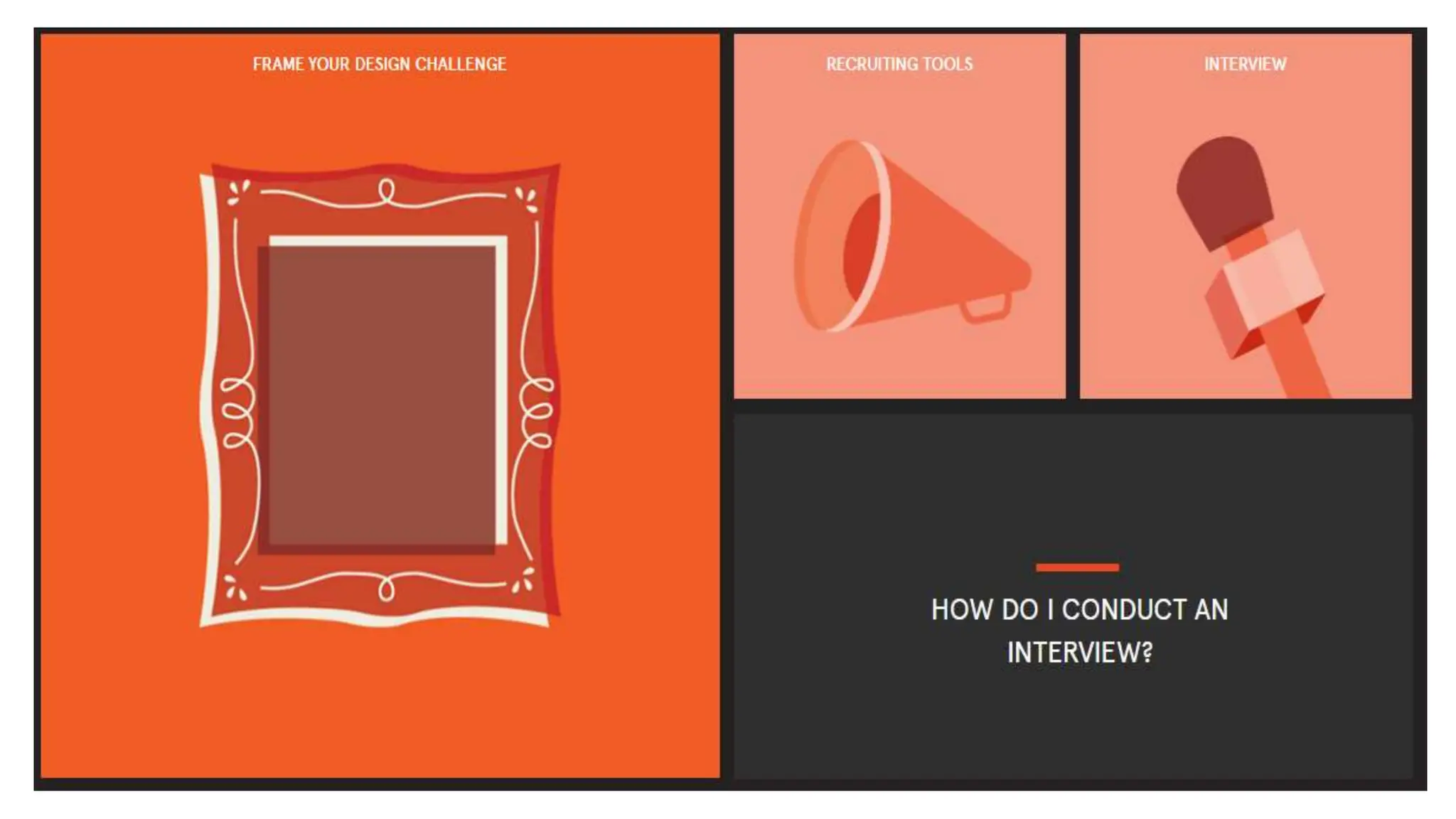Click the megaphone's handle
Image resolution: width=1456 pixels, height=819 pixels.
(987, 308)
